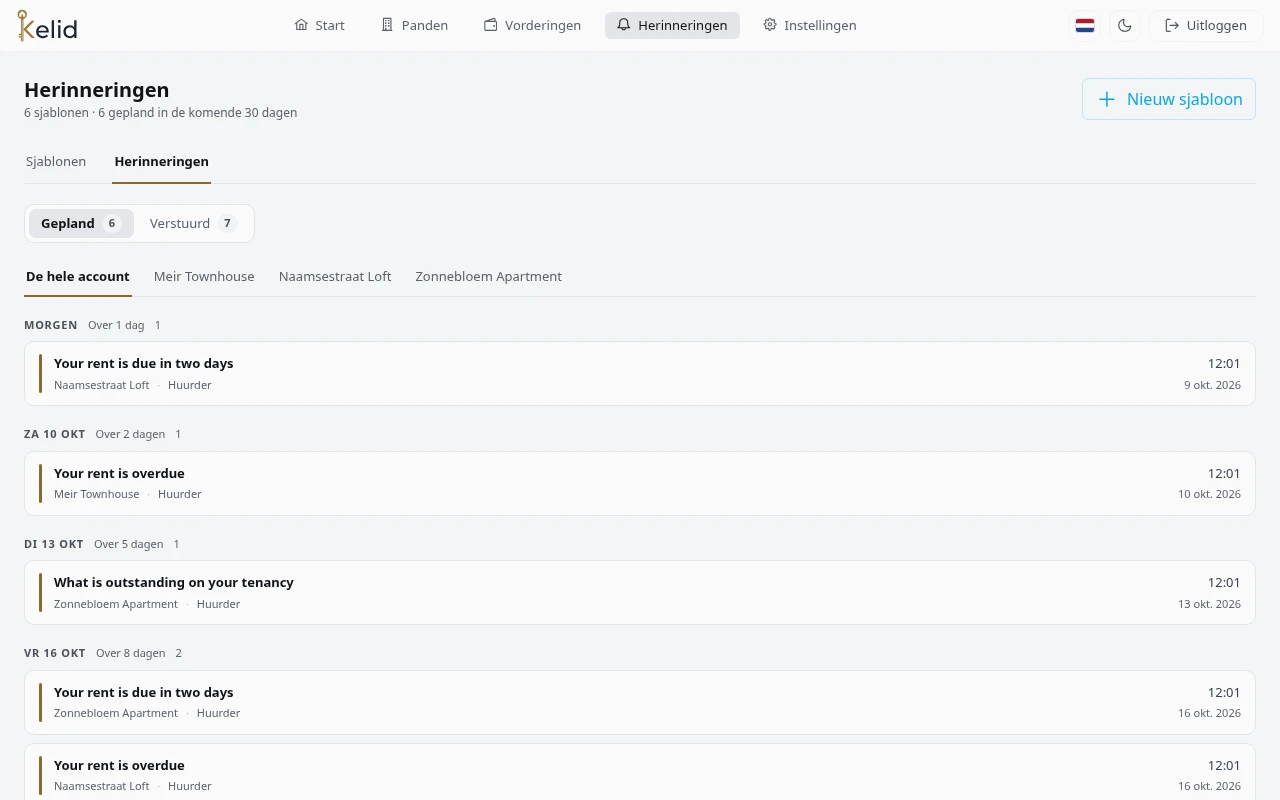The width and height of the screenshot is (1280, 800).
Task: Filter reminders by Zonnebloem Apartment tab
Action: coord(489,277)
